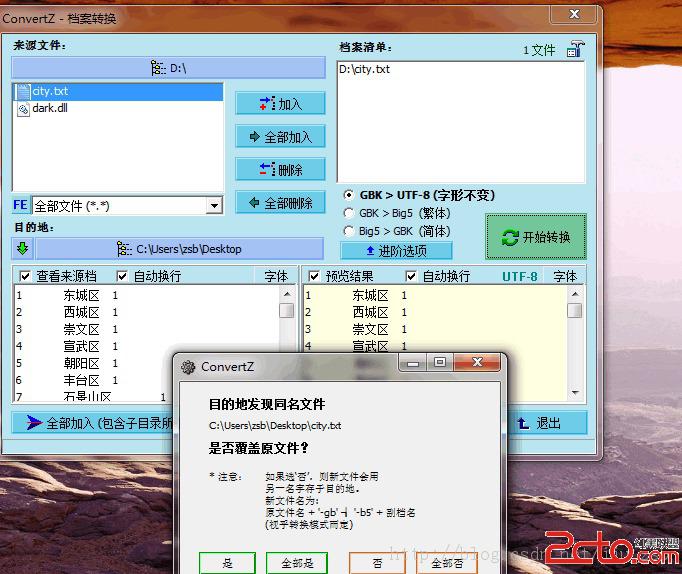Viewport: 682px width, 574px height.
Task: Click the UTF-8 encoding label in preview header
Action: pos(519,277)
